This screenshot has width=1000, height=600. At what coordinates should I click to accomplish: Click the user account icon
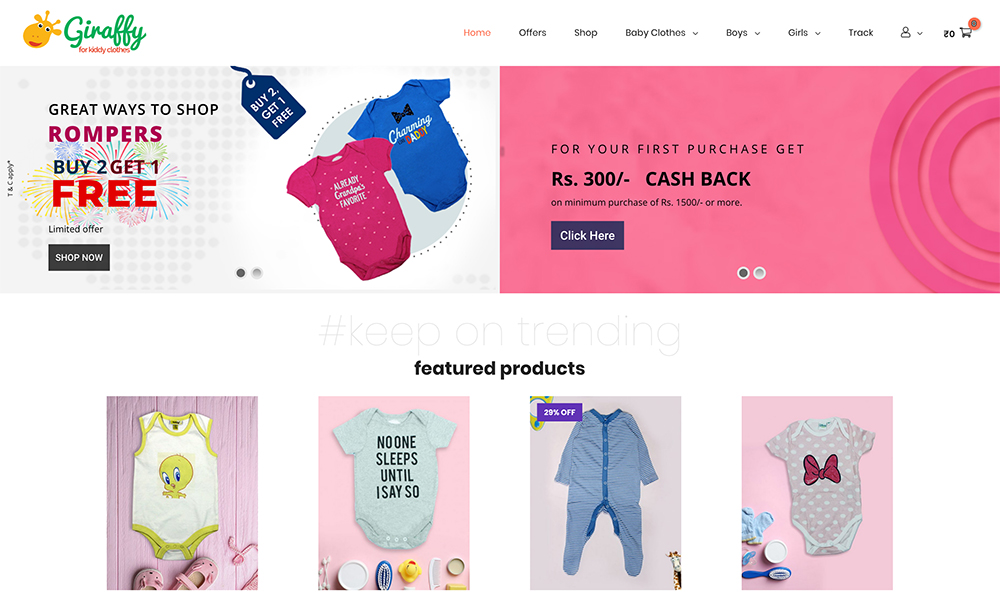905,33
